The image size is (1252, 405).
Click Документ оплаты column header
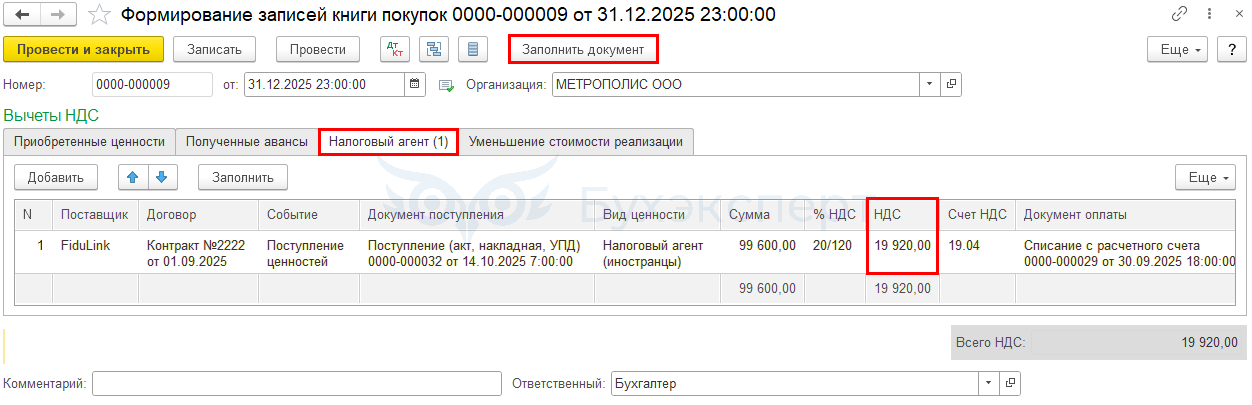pos(1127,214)
